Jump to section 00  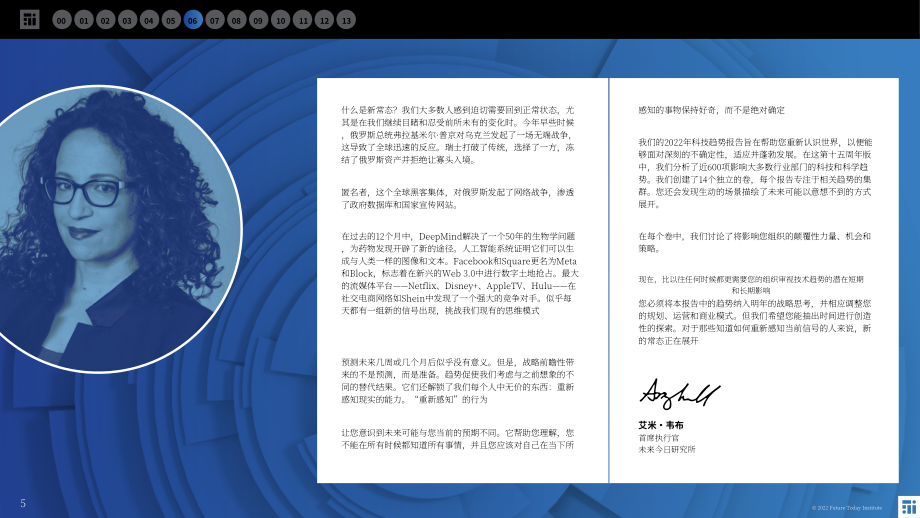62,20
